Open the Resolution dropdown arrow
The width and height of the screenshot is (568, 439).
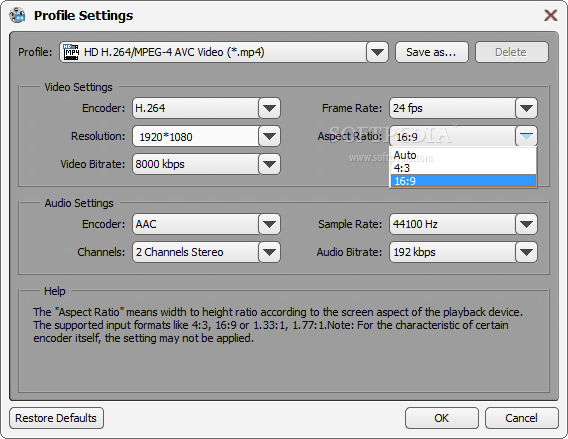[269, 136]
